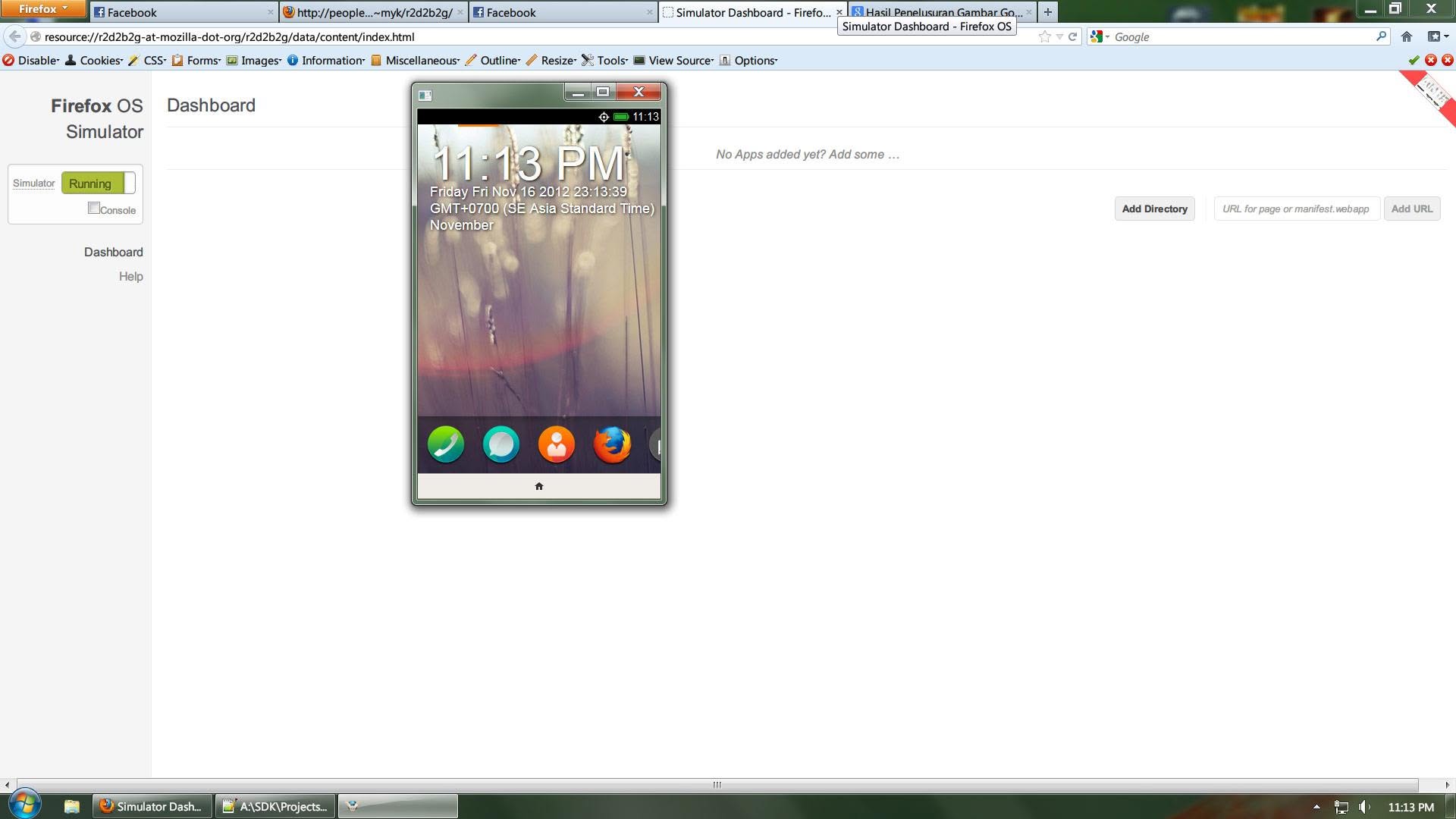This screenshot has height=819, width=1456.
Task: Open the View Source toolbar menu
Action: 673,60
